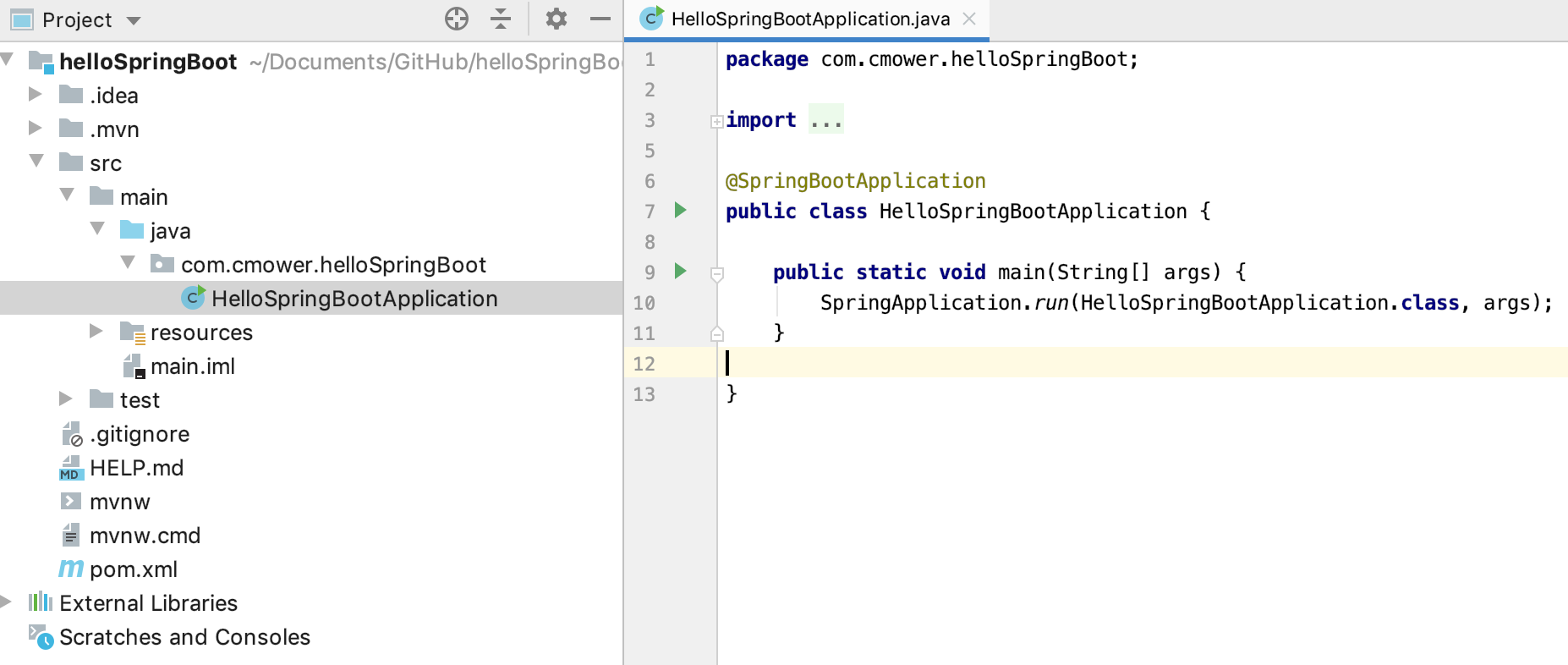Select the mvnw script file

[120, 502]
